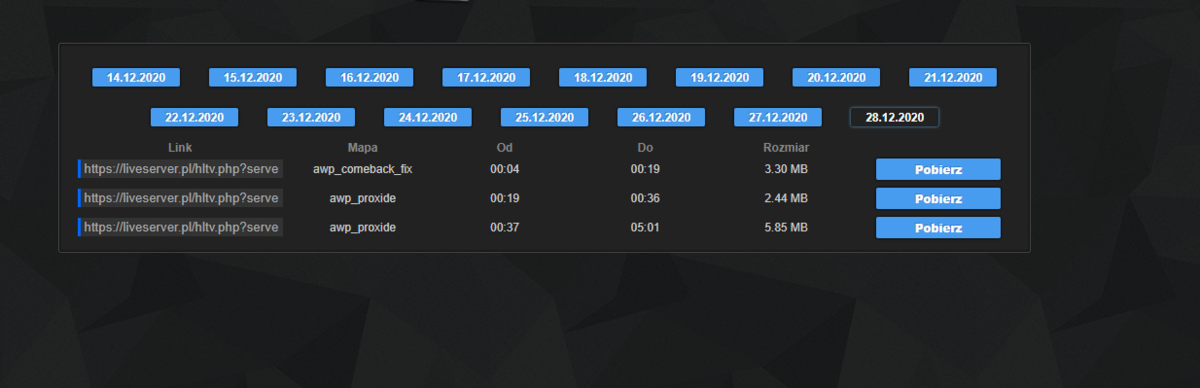Download the awp_comeback_fix demo with Pobierz

(x=938, y=169)
